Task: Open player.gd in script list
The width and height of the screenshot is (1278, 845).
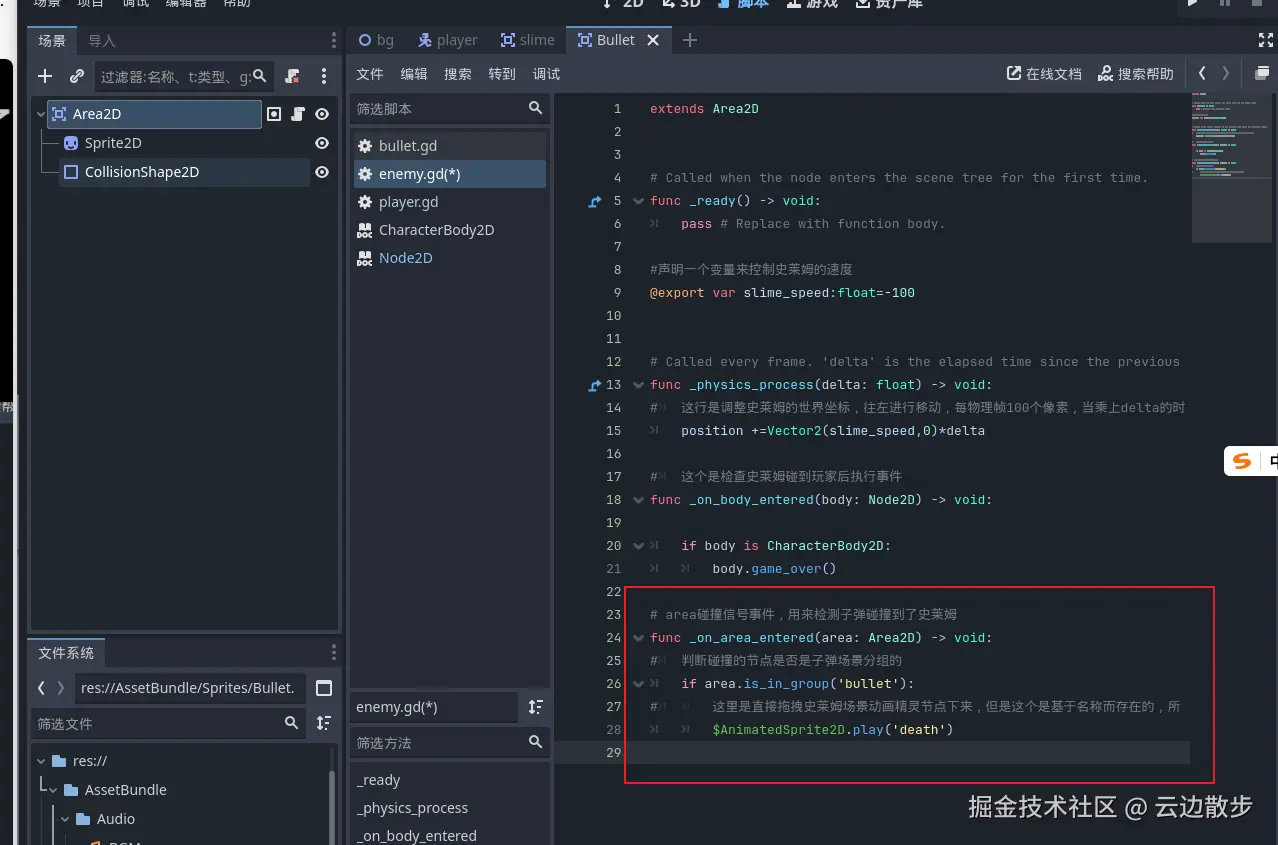Action: 449,202
